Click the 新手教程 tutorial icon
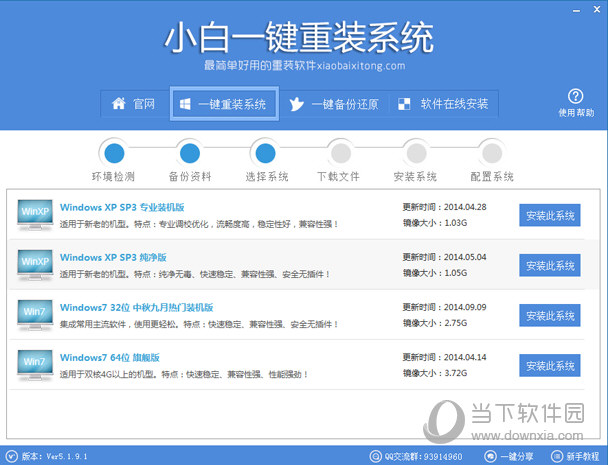The width and height of the screenshot is (608, 465). [x=557, y=456]
